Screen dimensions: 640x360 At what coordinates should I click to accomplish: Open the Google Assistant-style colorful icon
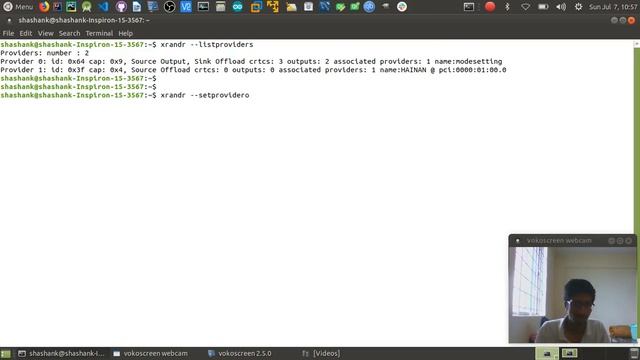[x=402, y=7]
